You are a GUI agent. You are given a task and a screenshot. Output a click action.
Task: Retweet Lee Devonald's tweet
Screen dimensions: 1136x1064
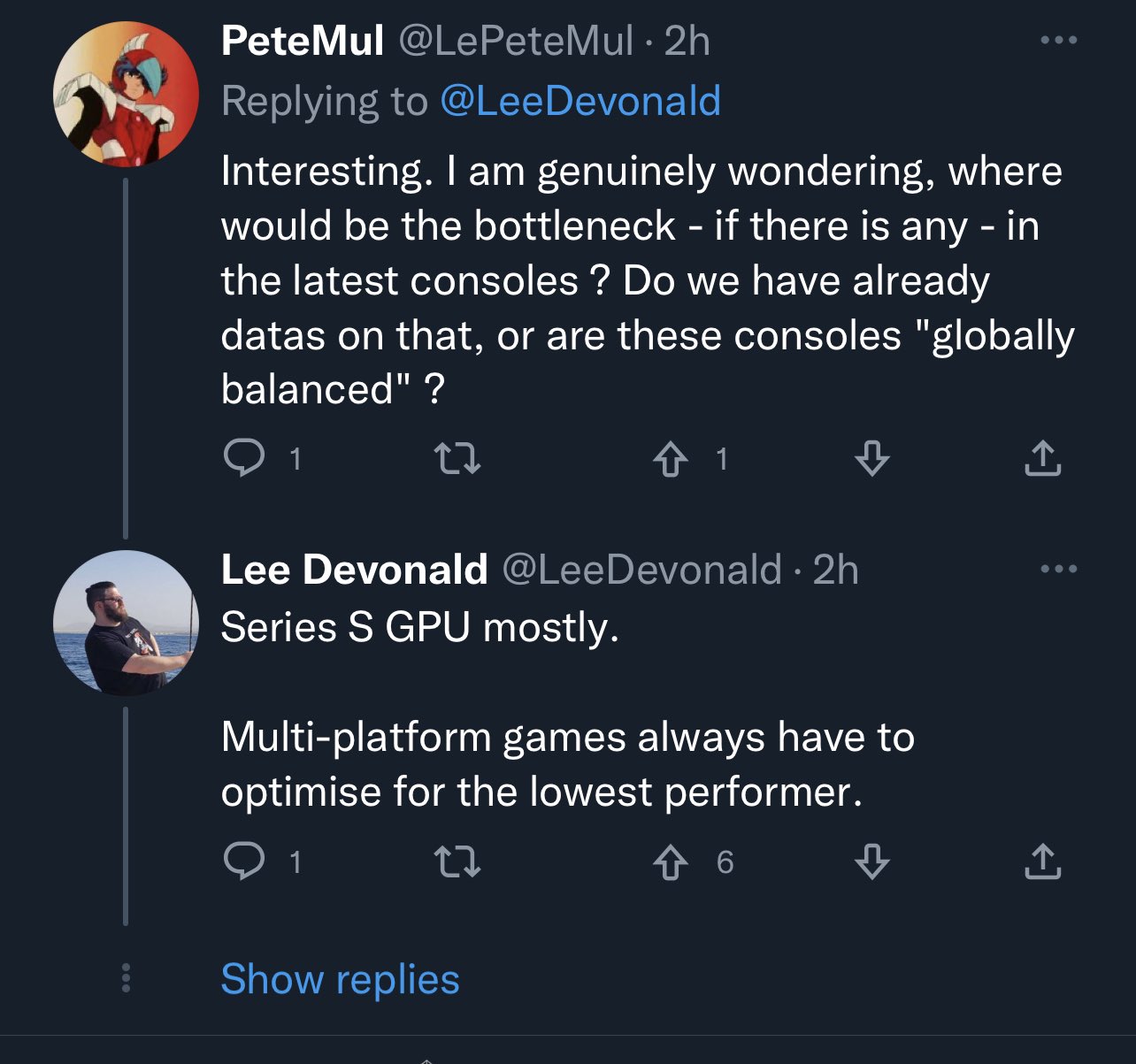point(457,861)
